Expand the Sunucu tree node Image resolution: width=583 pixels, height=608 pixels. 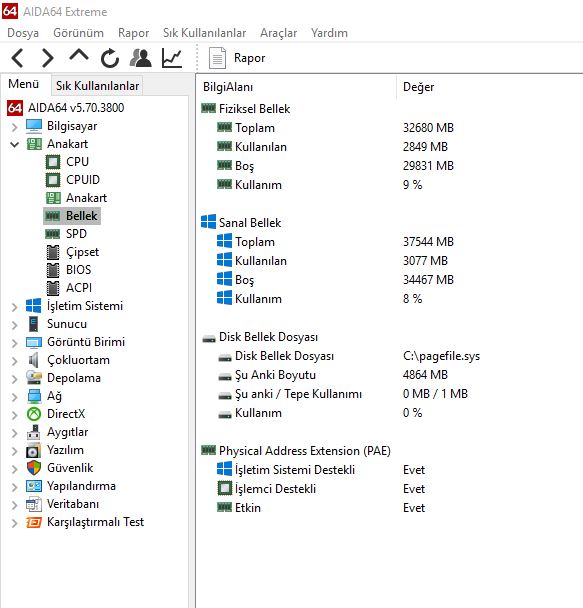pos(14,325)
